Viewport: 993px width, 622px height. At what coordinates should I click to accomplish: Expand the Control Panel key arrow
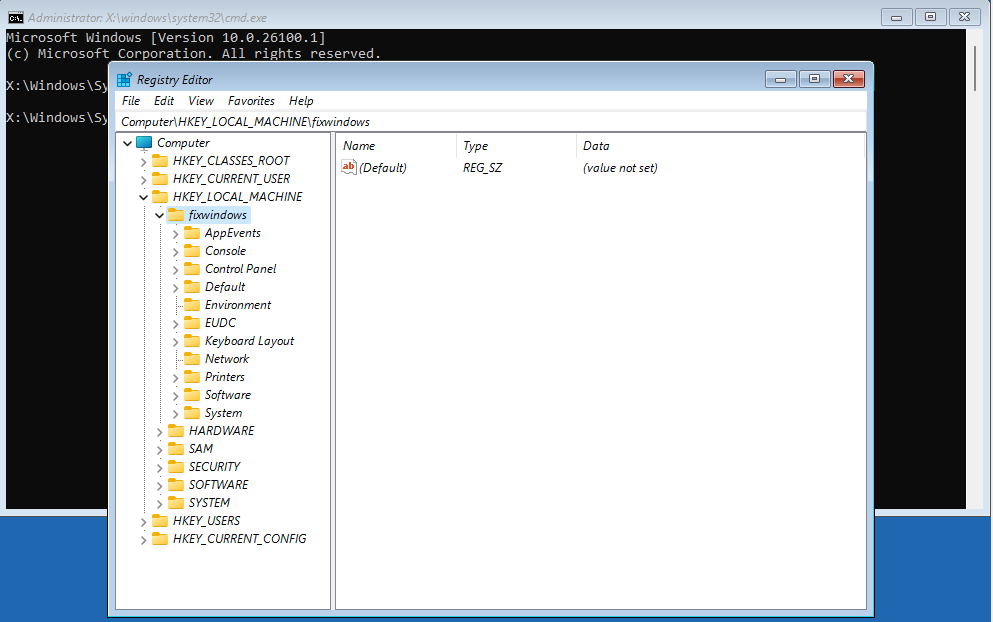coord(175,270)
